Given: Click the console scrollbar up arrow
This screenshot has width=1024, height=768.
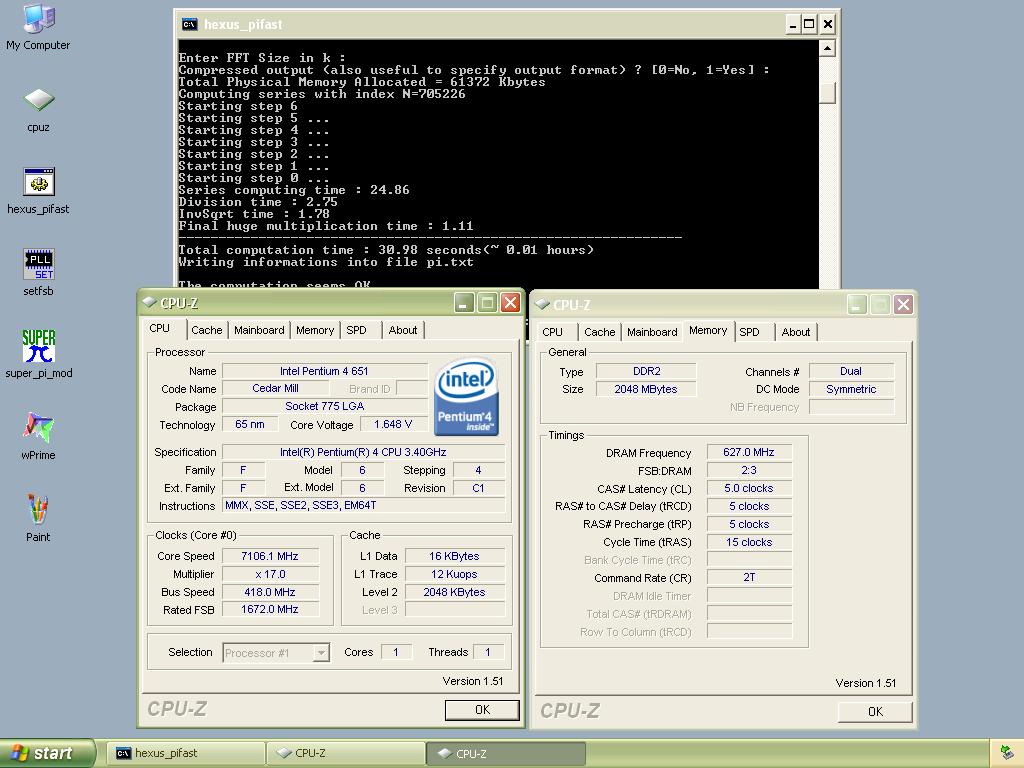Looking at the screenshot, I should 827,49.
